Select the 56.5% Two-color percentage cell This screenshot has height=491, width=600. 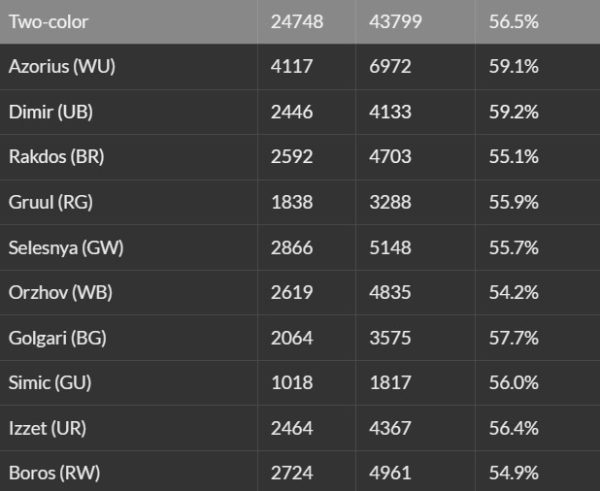click(x=515, y=21)
